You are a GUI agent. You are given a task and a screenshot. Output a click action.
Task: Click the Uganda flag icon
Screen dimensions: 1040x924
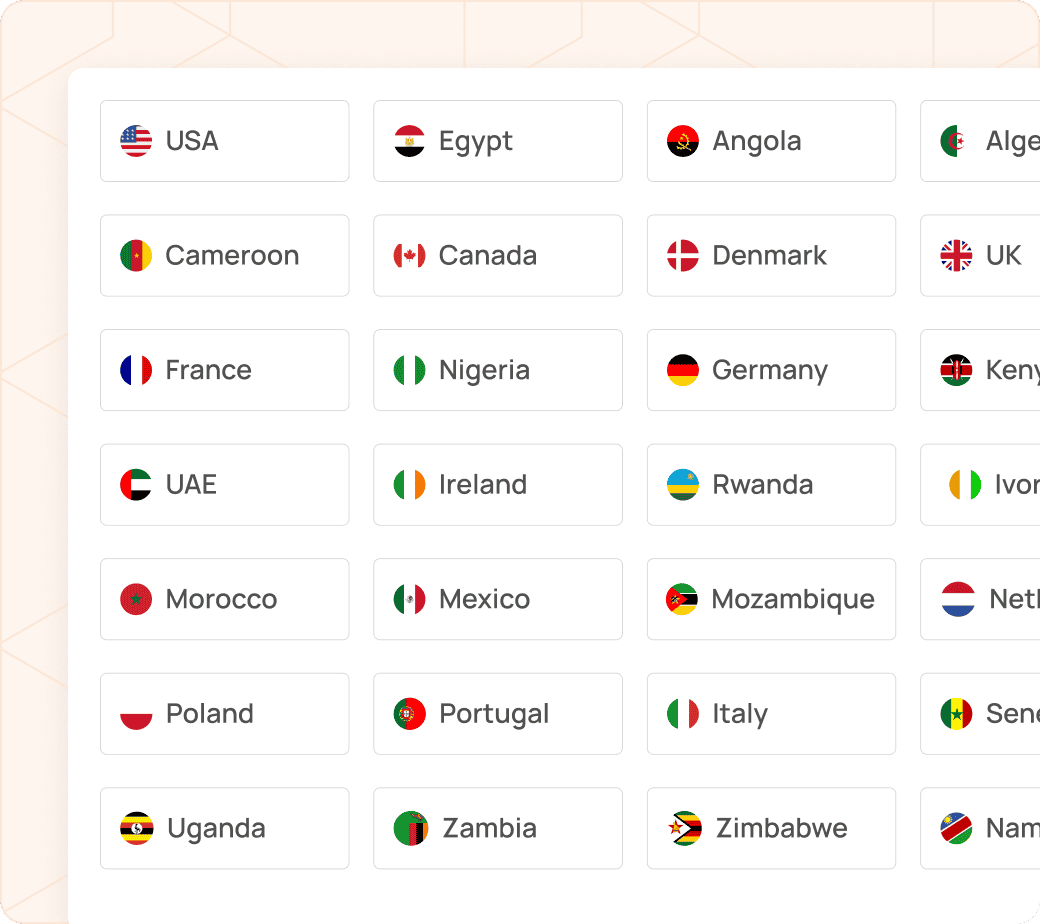click(x=137, y=829)
